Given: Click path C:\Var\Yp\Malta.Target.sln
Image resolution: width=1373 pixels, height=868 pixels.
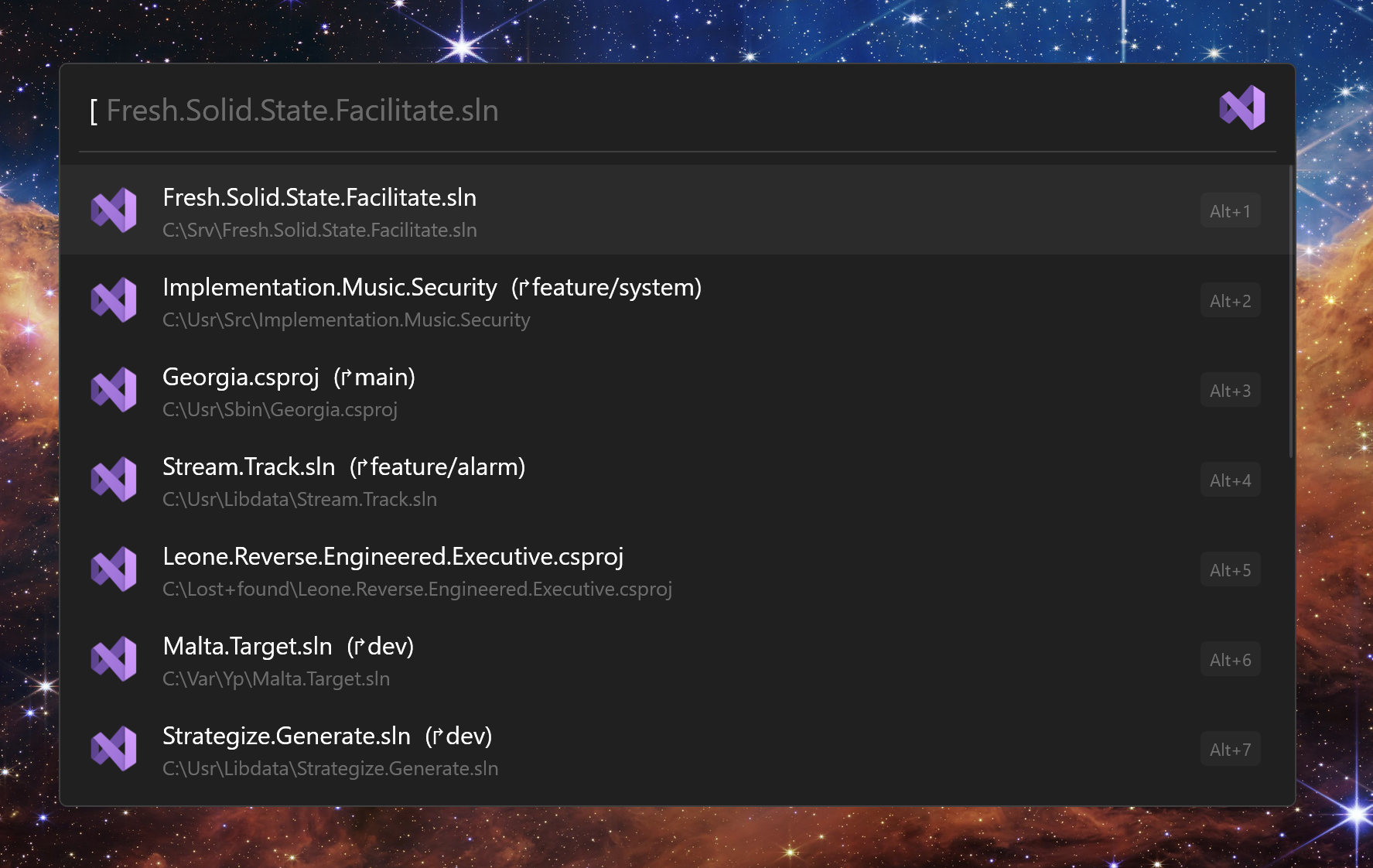Looking at the screenshot, I should point(276,679).
